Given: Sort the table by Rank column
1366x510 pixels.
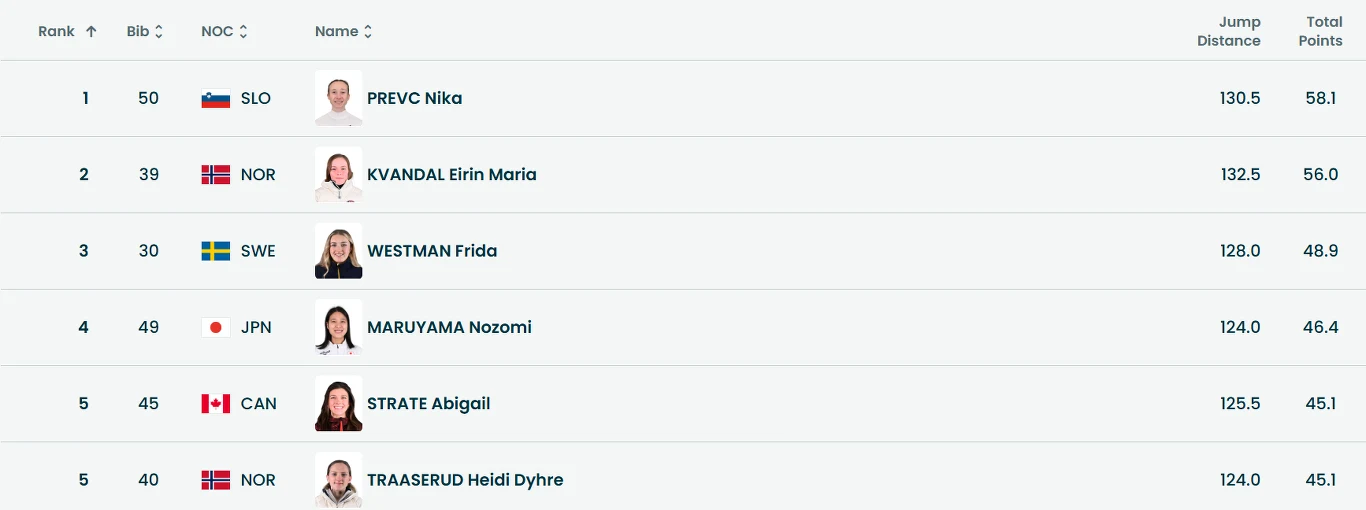Looking at the screenshot, I should click(x=91, y=31).
